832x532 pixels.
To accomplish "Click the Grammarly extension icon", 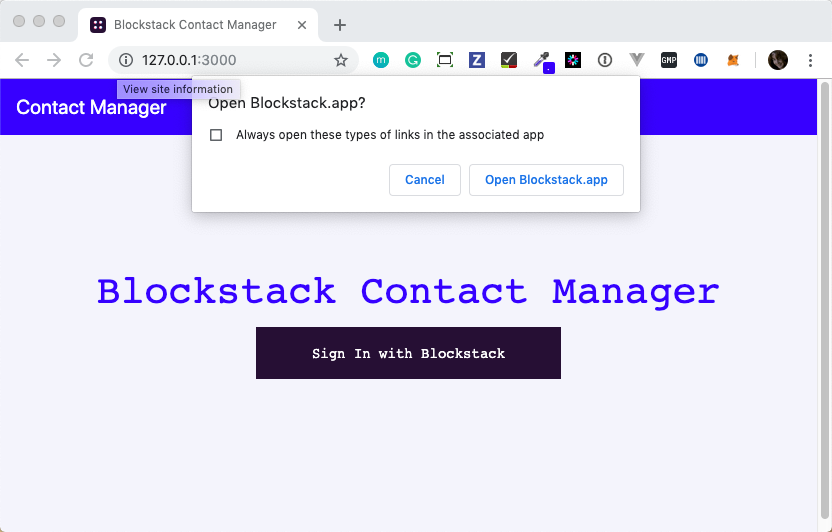I will tap(413, 60).
